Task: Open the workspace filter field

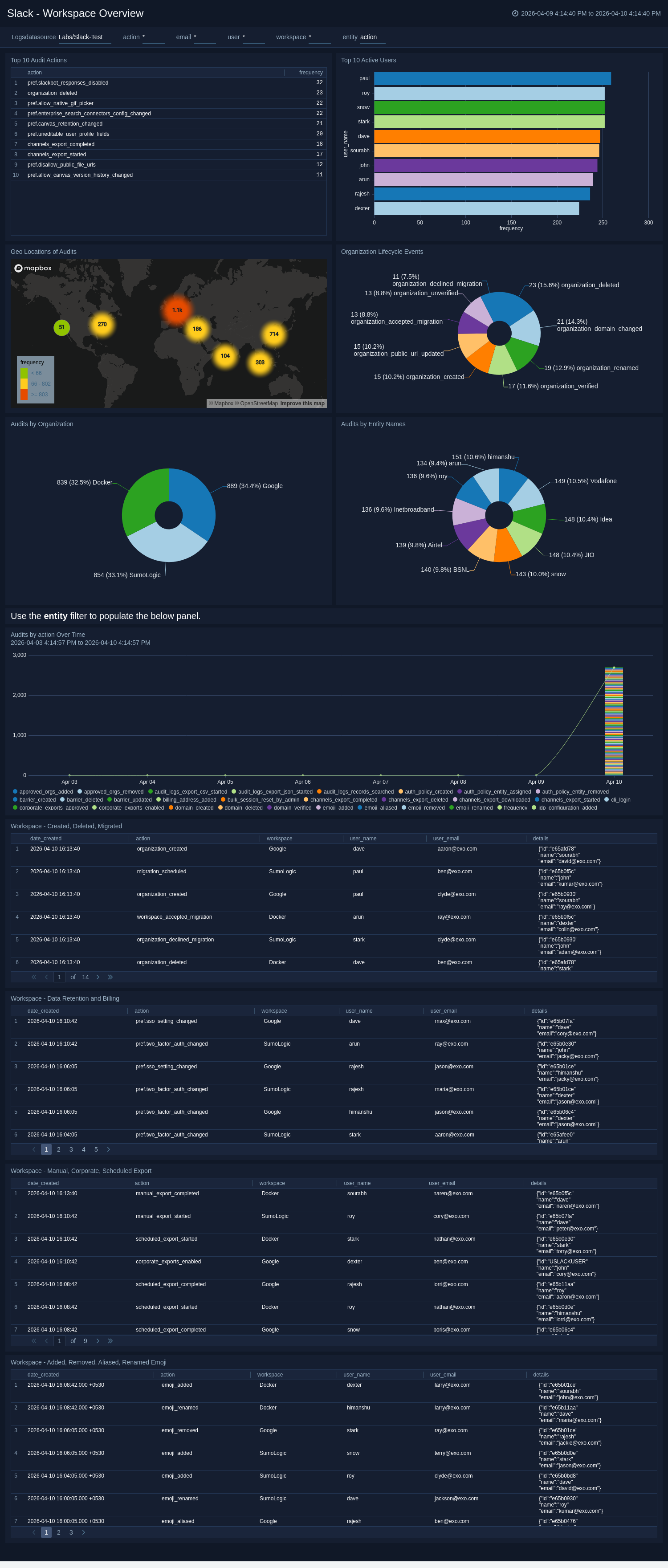Action: (319, 37)
